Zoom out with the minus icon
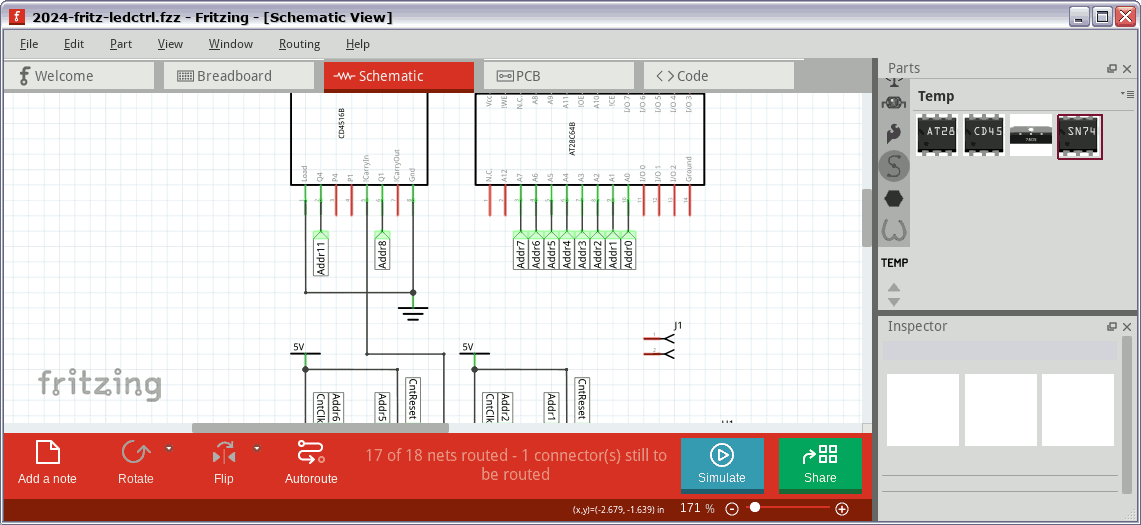The width and height of the screenshot is (1141, 525). click(x=733, y=509)
